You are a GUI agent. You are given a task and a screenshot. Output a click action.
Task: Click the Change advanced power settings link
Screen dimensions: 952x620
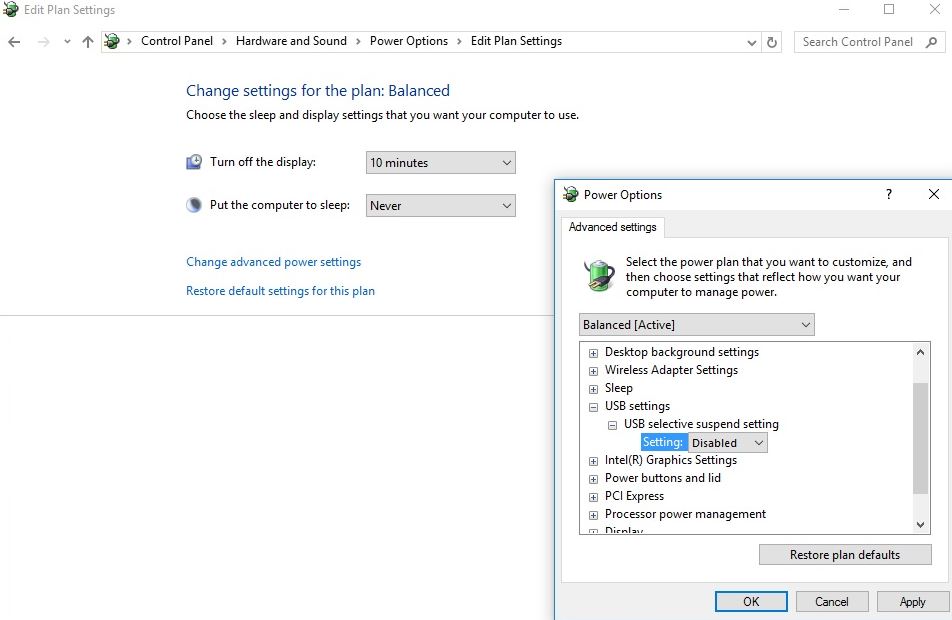273,261
